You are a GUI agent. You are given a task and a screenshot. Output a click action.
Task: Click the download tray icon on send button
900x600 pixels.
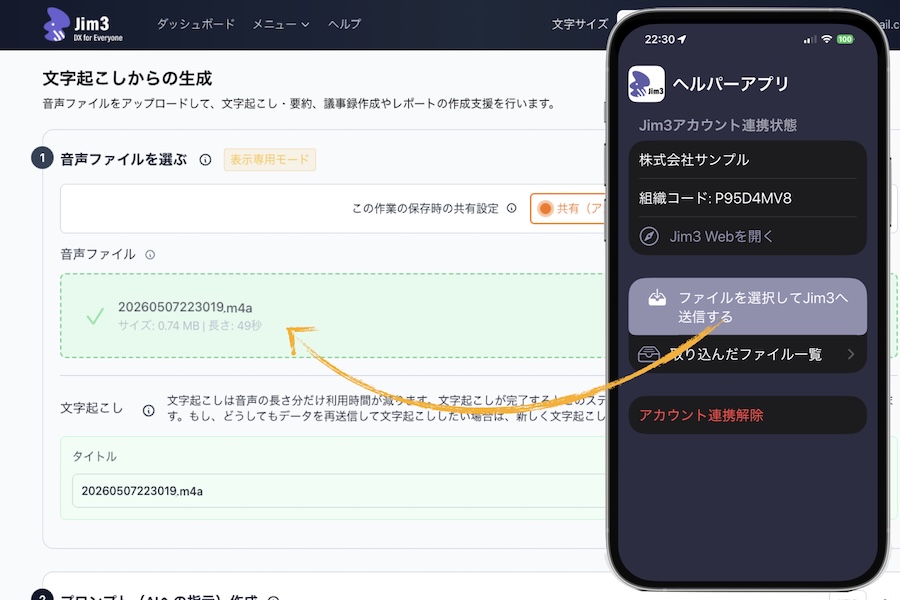(x=657, y=297)
